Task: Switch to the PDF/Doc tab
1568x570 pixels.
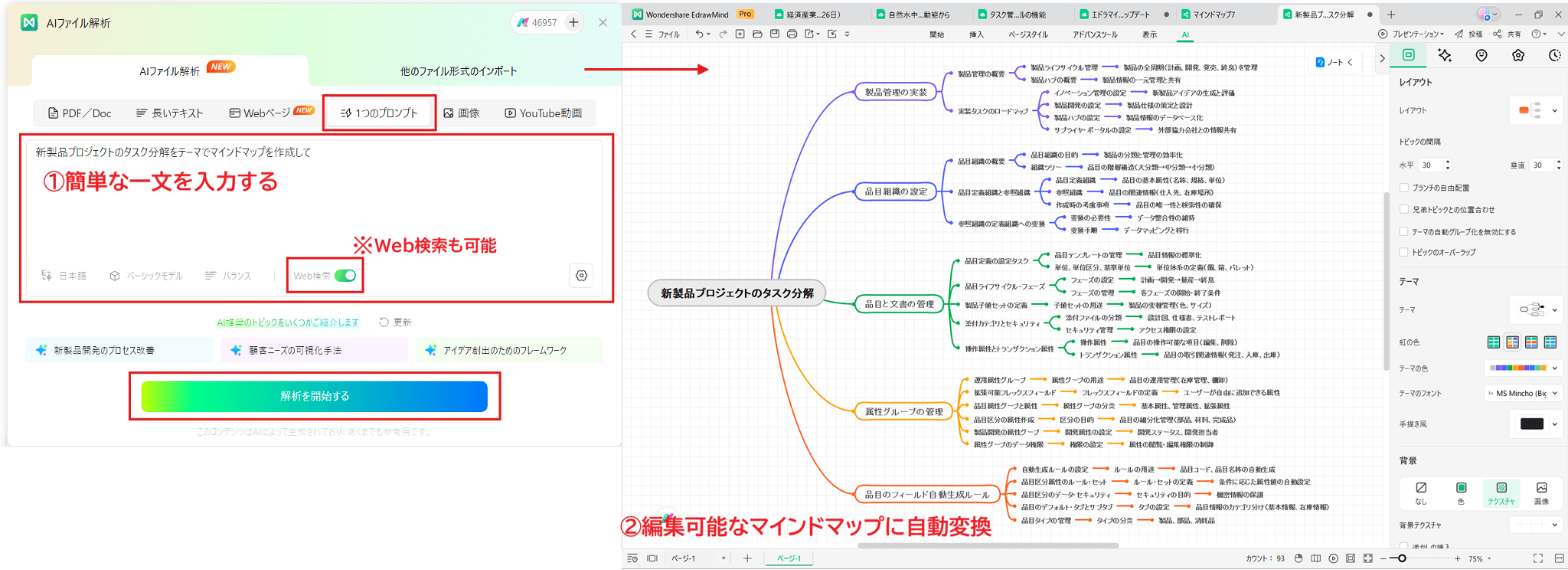Action: pyautogui.click(x=80, y=113)
